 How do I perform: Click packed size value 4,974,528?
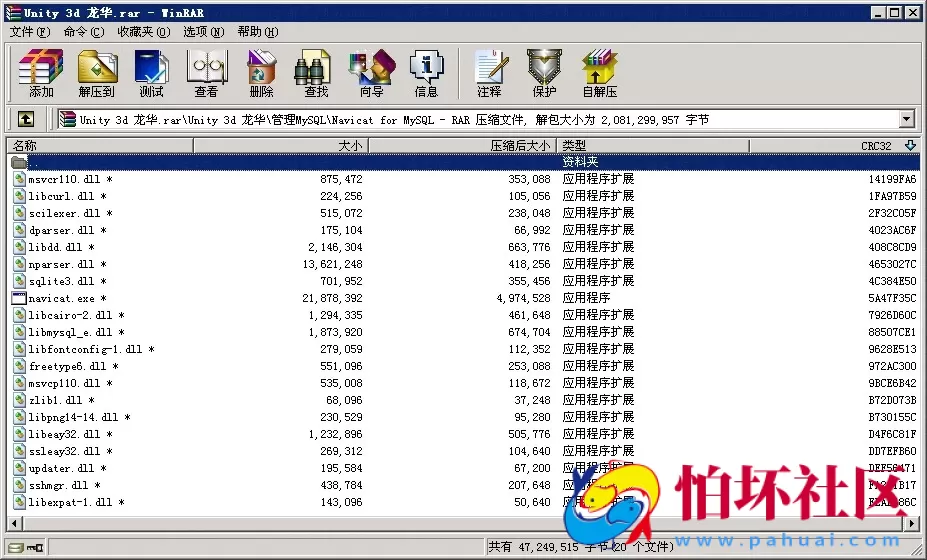[x=523, y=298]
